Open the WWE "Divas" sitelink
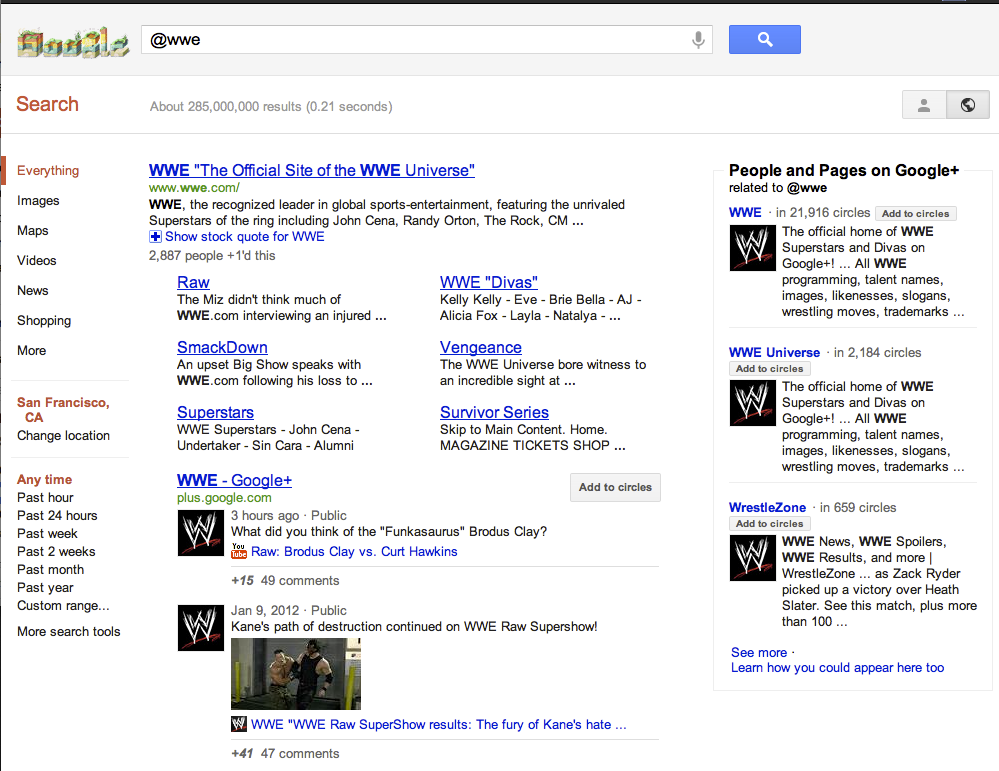The width and height of the screenshot is (999, 771). [x=489, y=282]
